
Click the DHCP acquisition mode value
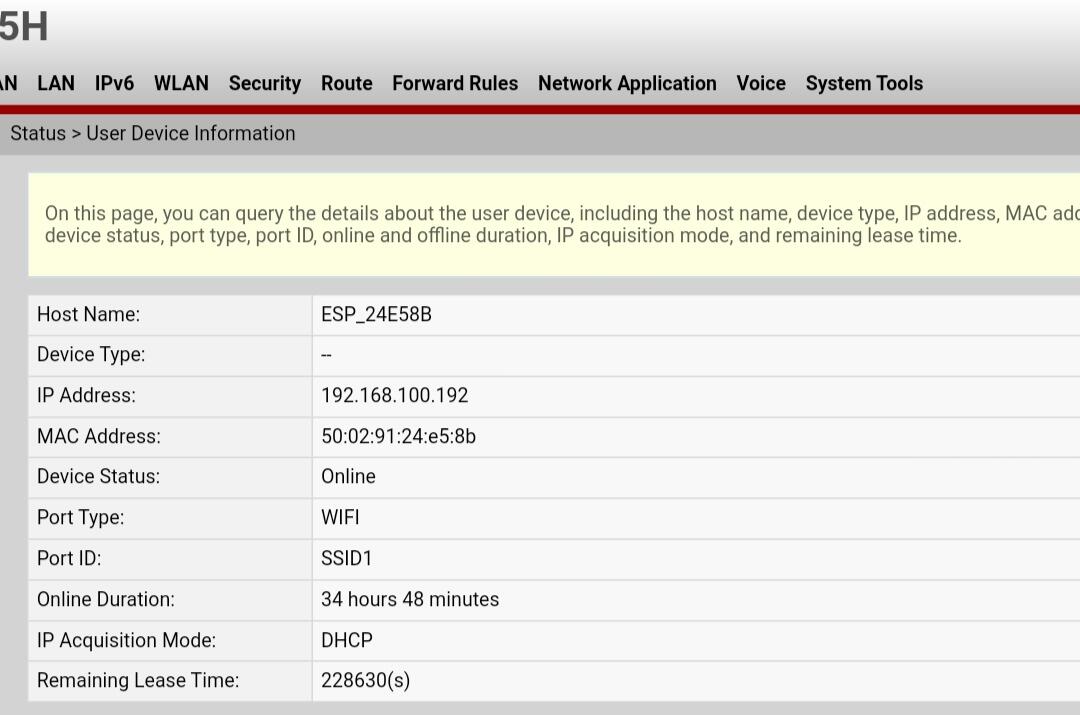click(346, 641)
